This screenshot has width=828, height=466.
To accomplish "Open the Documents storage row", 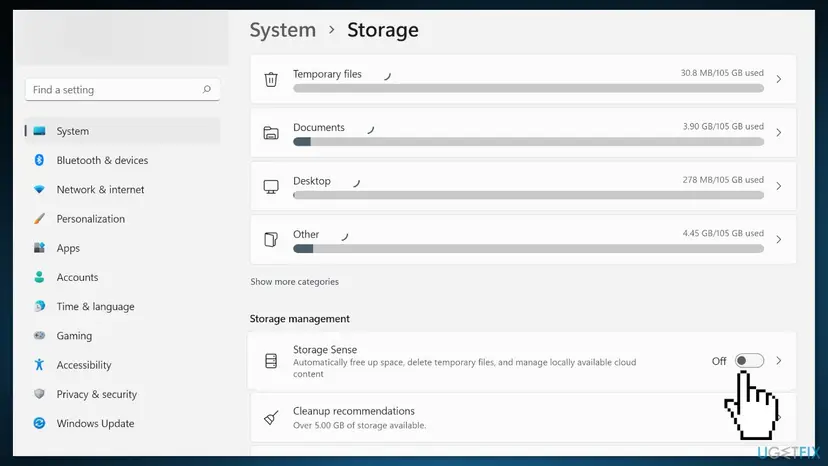I will tap(523, 133).
